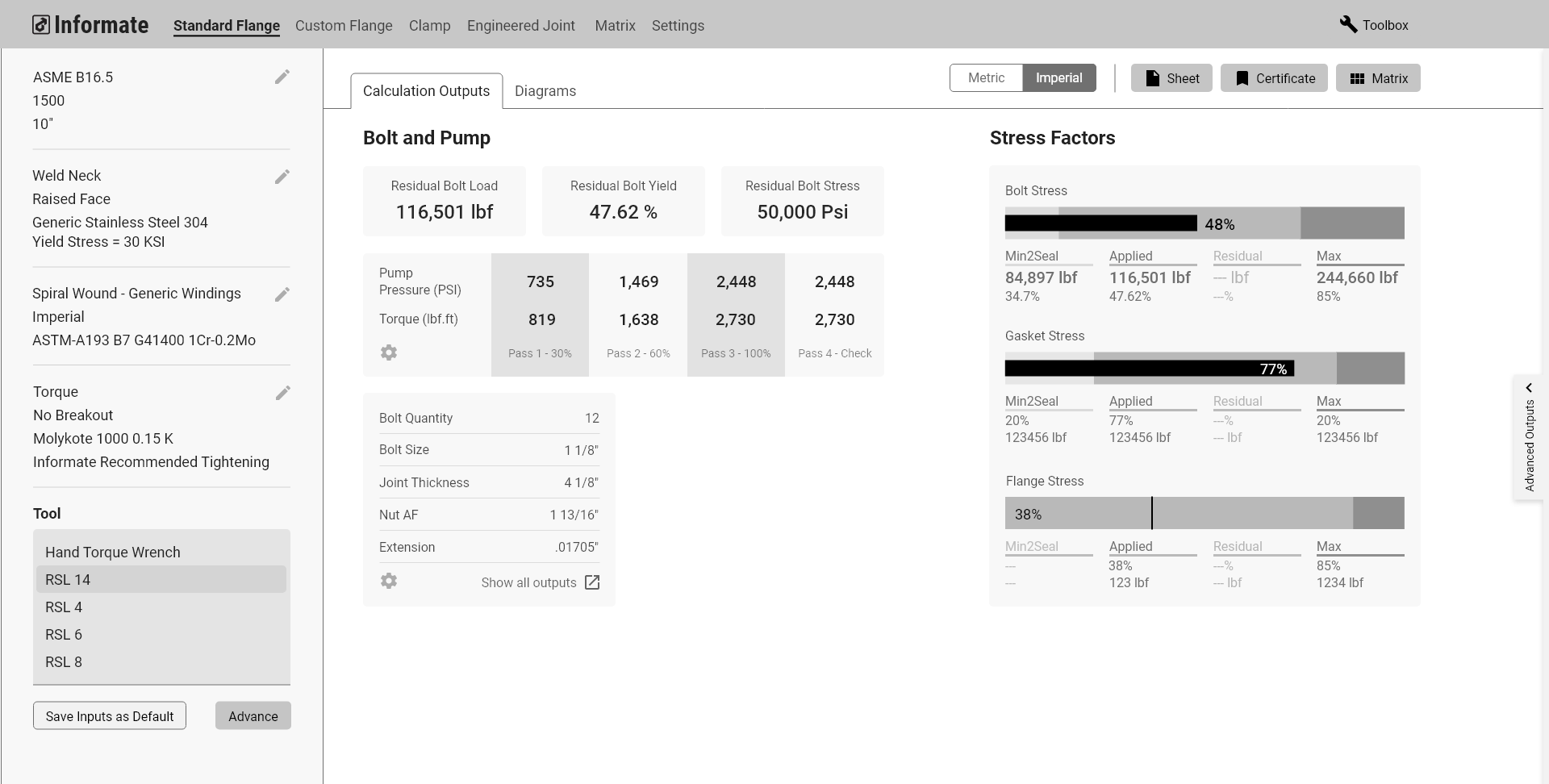Expand the Advanced Outputs side panel

tap(1529, 436)
